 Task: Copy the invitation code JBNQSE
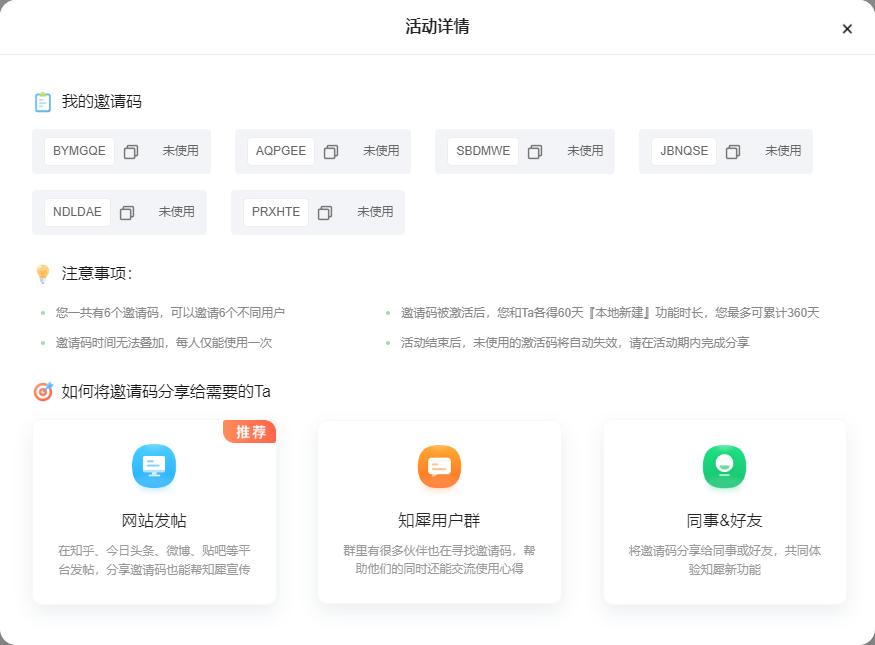pyautogui.click(x=732, y=150)
